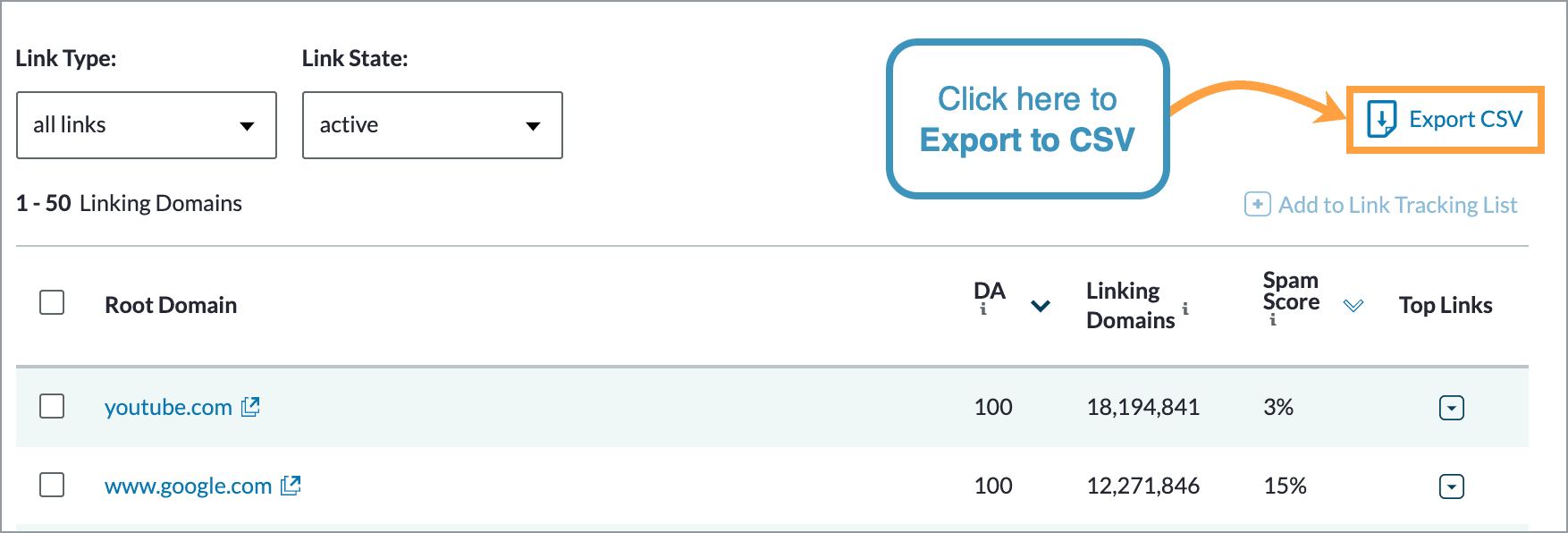Viewport: 1568px width, 533px height.
Task: Check the checkbox for youtube.com row
Action: (x=51, y=407)
